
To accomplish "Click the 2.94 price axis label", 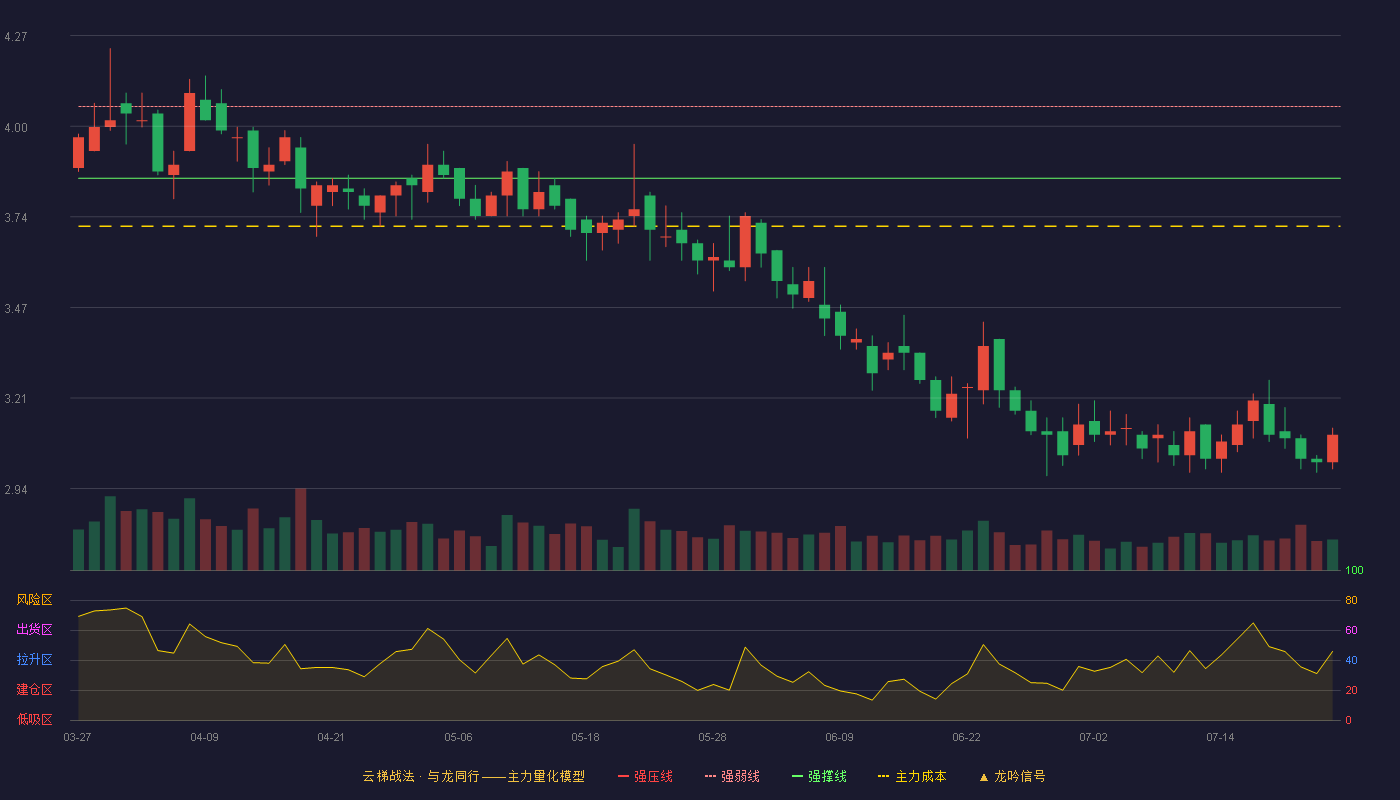I will pos(16,490).
